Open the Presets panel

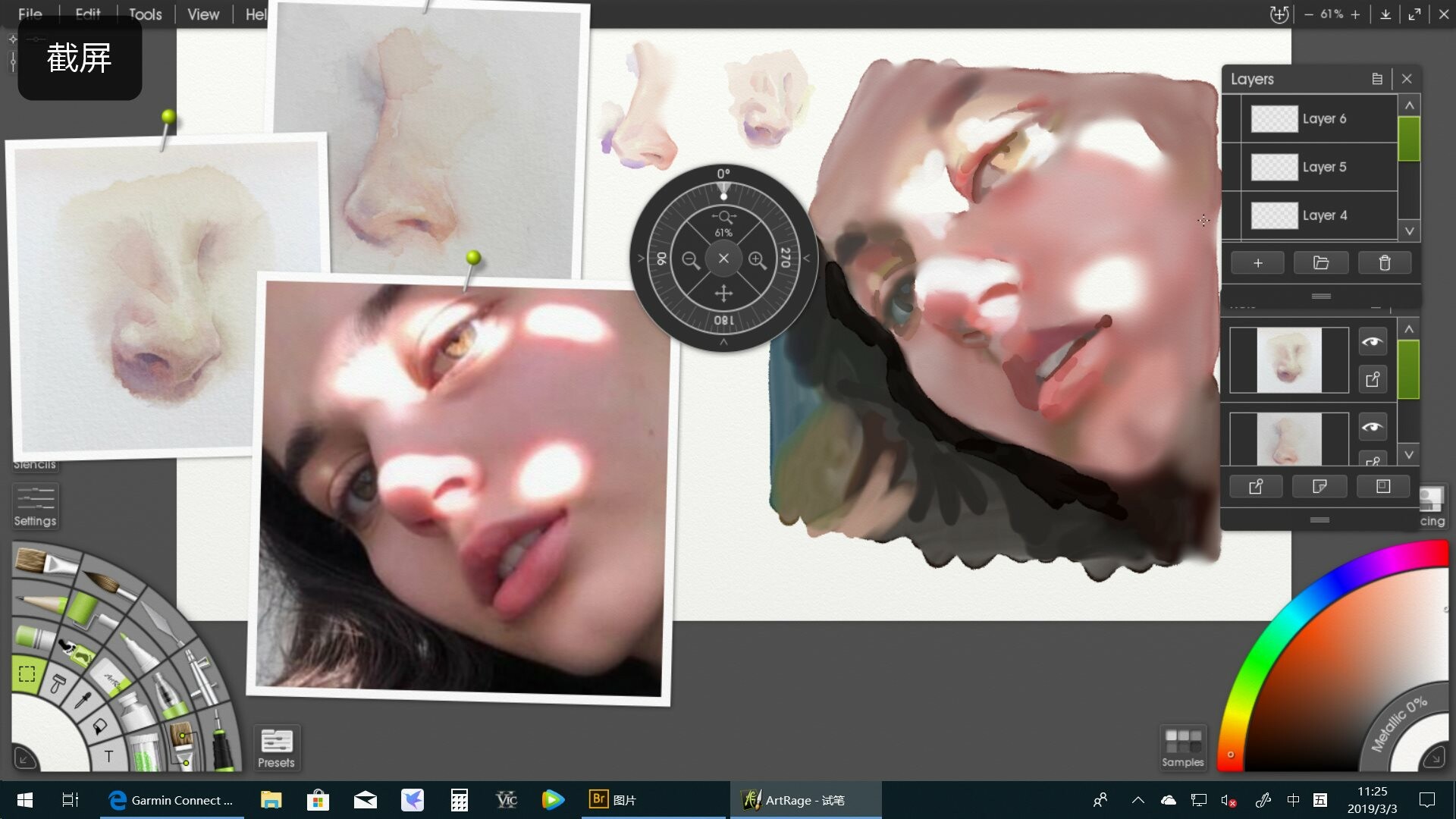[x=276, y=748]
